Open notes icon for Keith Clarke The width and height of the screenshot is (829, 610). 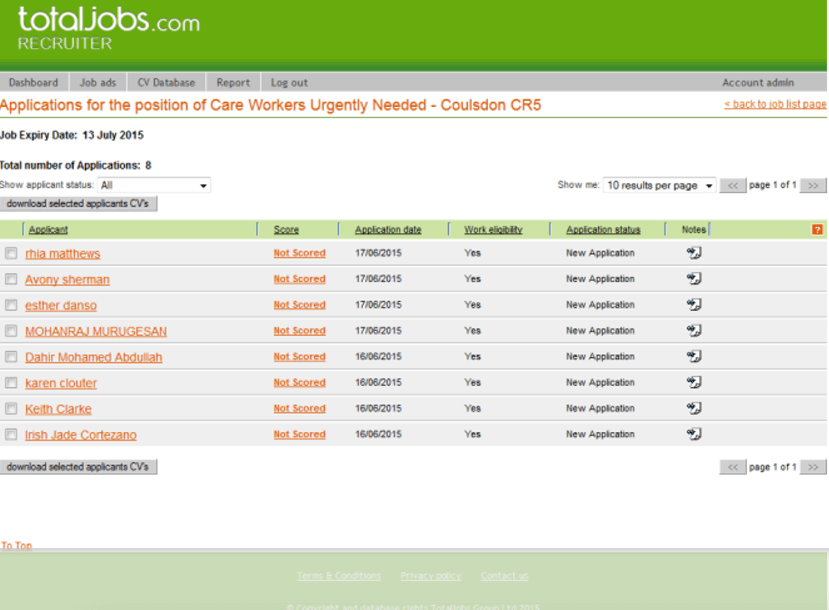coord(693,408)
